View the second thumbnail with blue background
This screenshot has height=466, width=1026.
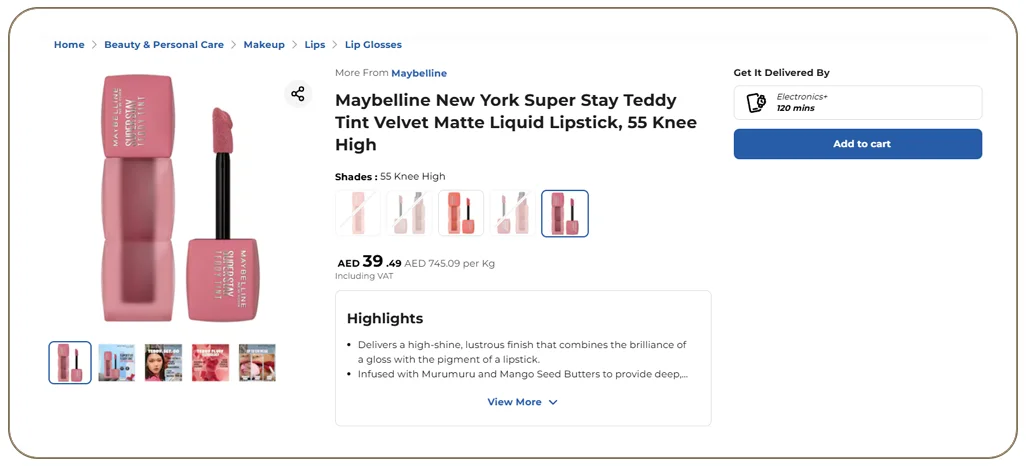coord(116,363)
